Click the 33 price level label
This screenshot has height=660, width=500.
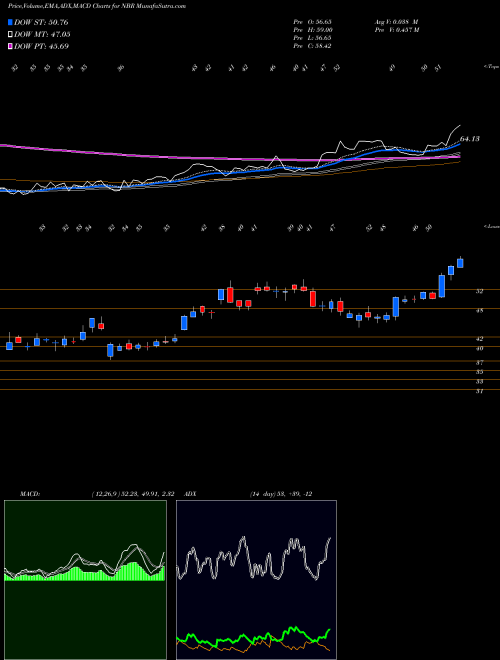point(479,382)
